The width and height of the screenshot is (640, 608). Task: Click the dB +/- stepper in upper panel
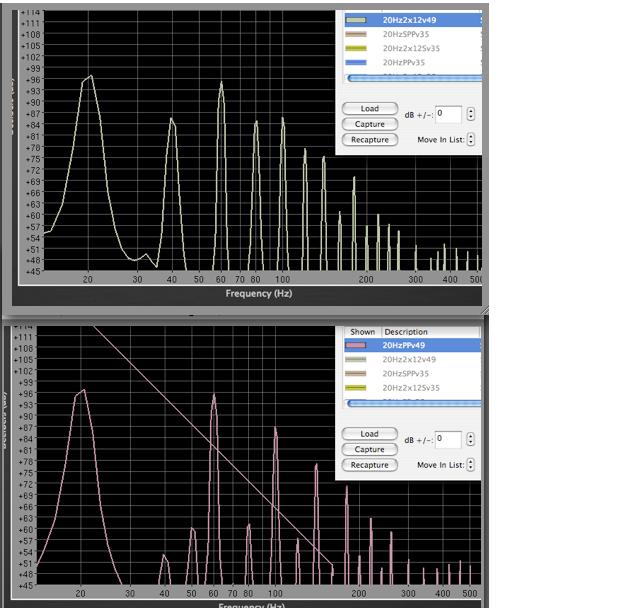tap(471, 114)
